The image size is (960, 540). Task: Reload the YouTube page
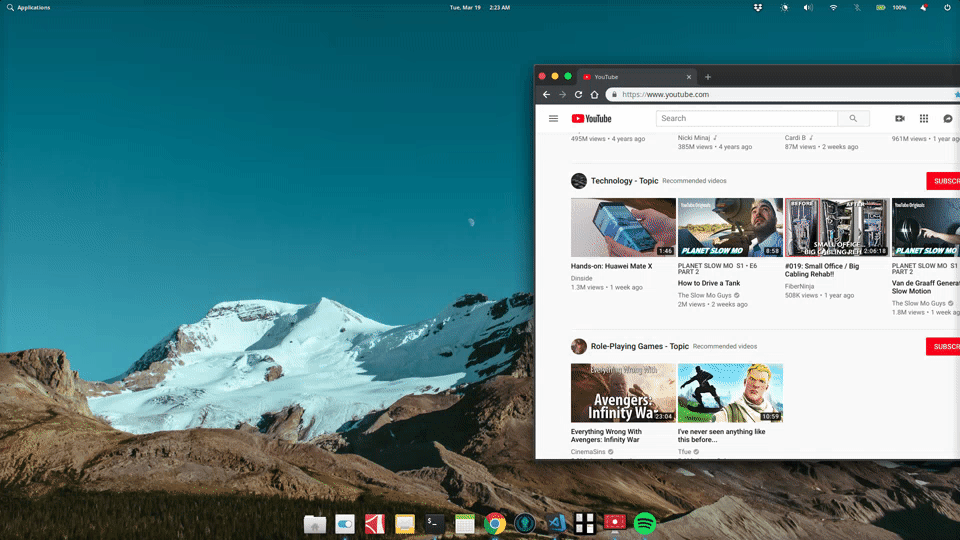pyautogui.click(x=578, y=94)
